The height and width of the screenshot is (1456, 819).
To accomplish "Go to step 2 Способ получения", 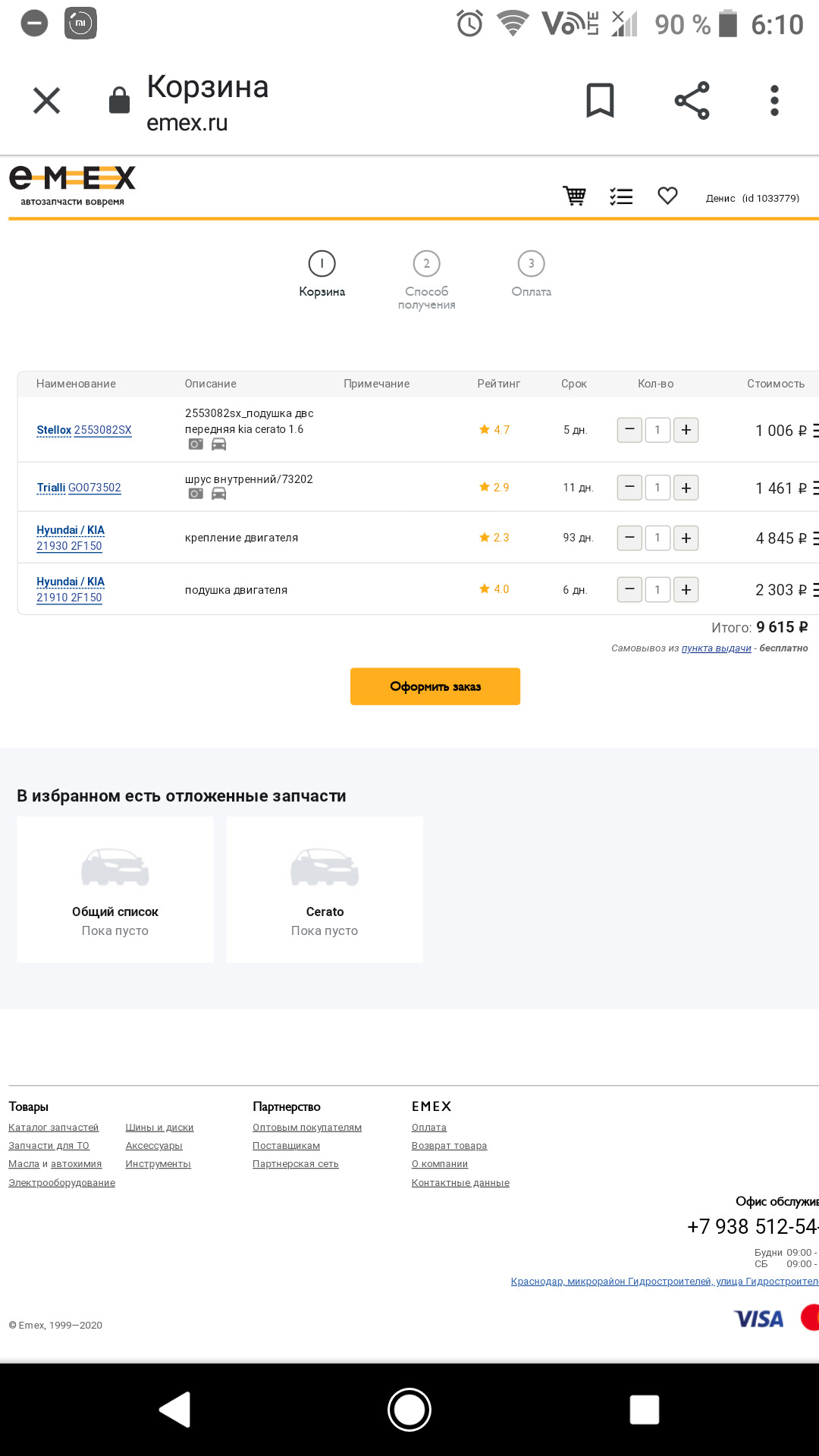I will click(x=427, y=280).
